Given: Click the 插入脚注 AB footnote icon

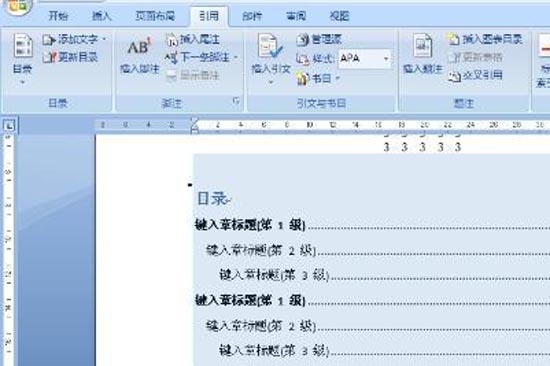Looking at the screenshot, I should click(139, 46).
